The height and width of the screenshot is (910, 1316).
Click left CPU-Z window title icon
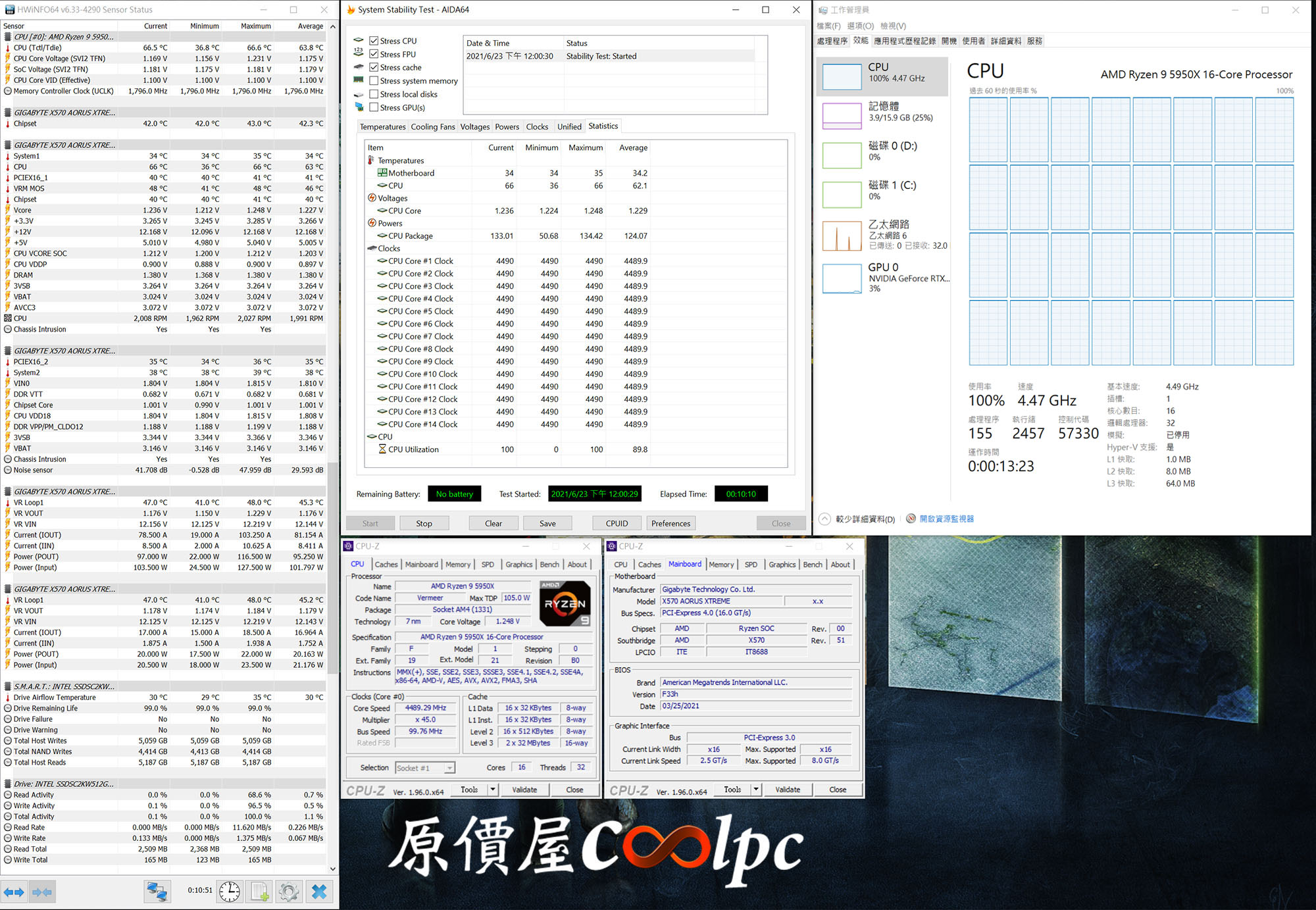point(349,546)
